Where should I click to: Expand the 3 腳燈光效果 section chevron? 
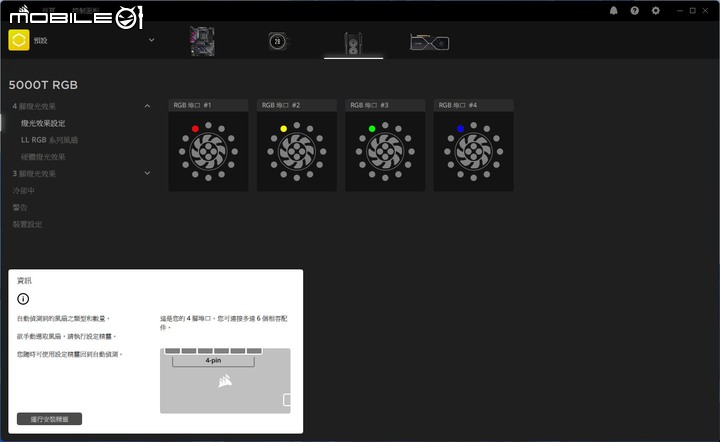tap(147, 173)
